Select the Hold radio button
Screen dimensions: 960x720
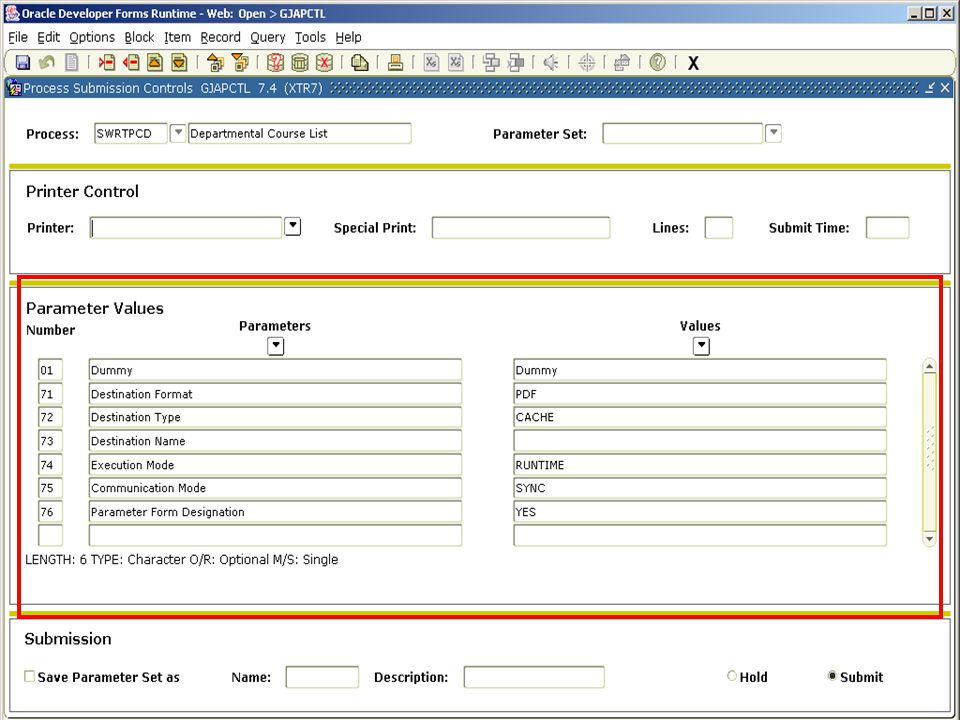click(732, 676)
